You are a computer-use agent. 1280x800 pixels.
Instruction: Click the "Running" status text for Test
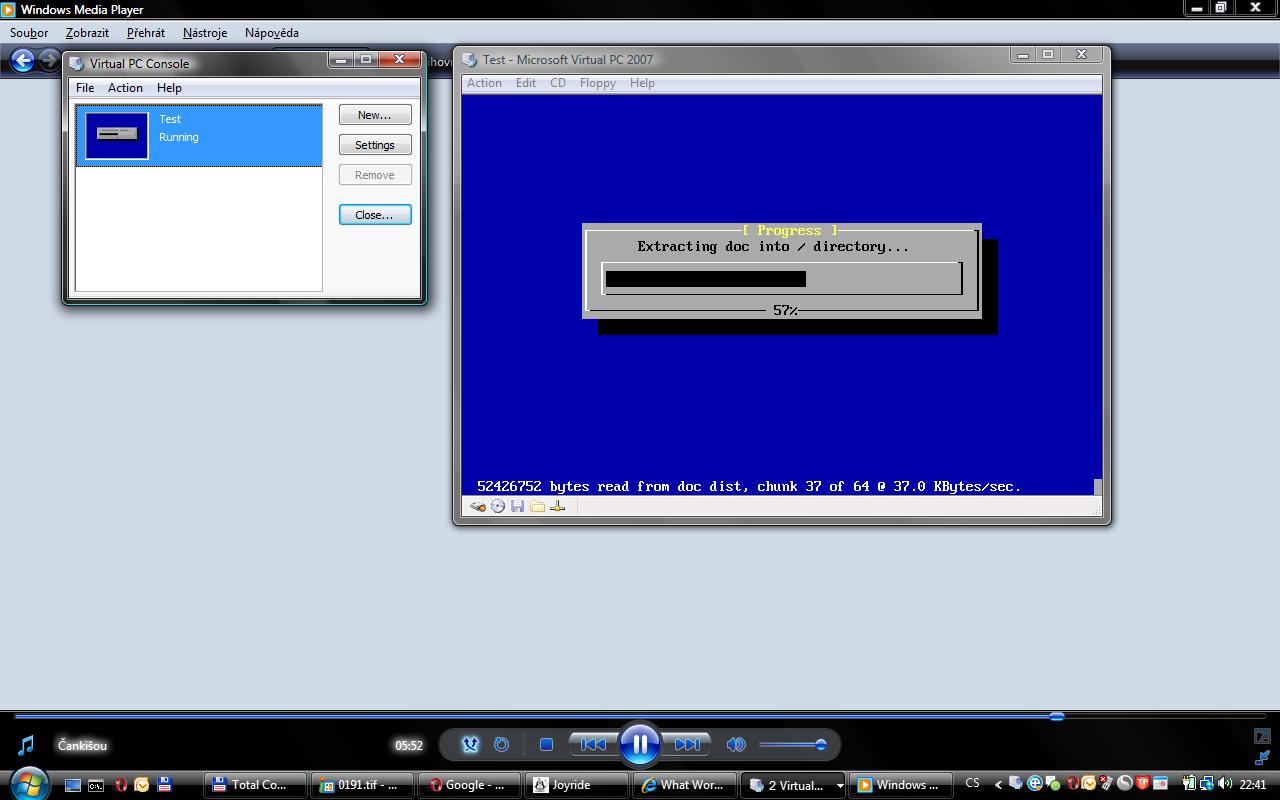click(x=179, y=137)
